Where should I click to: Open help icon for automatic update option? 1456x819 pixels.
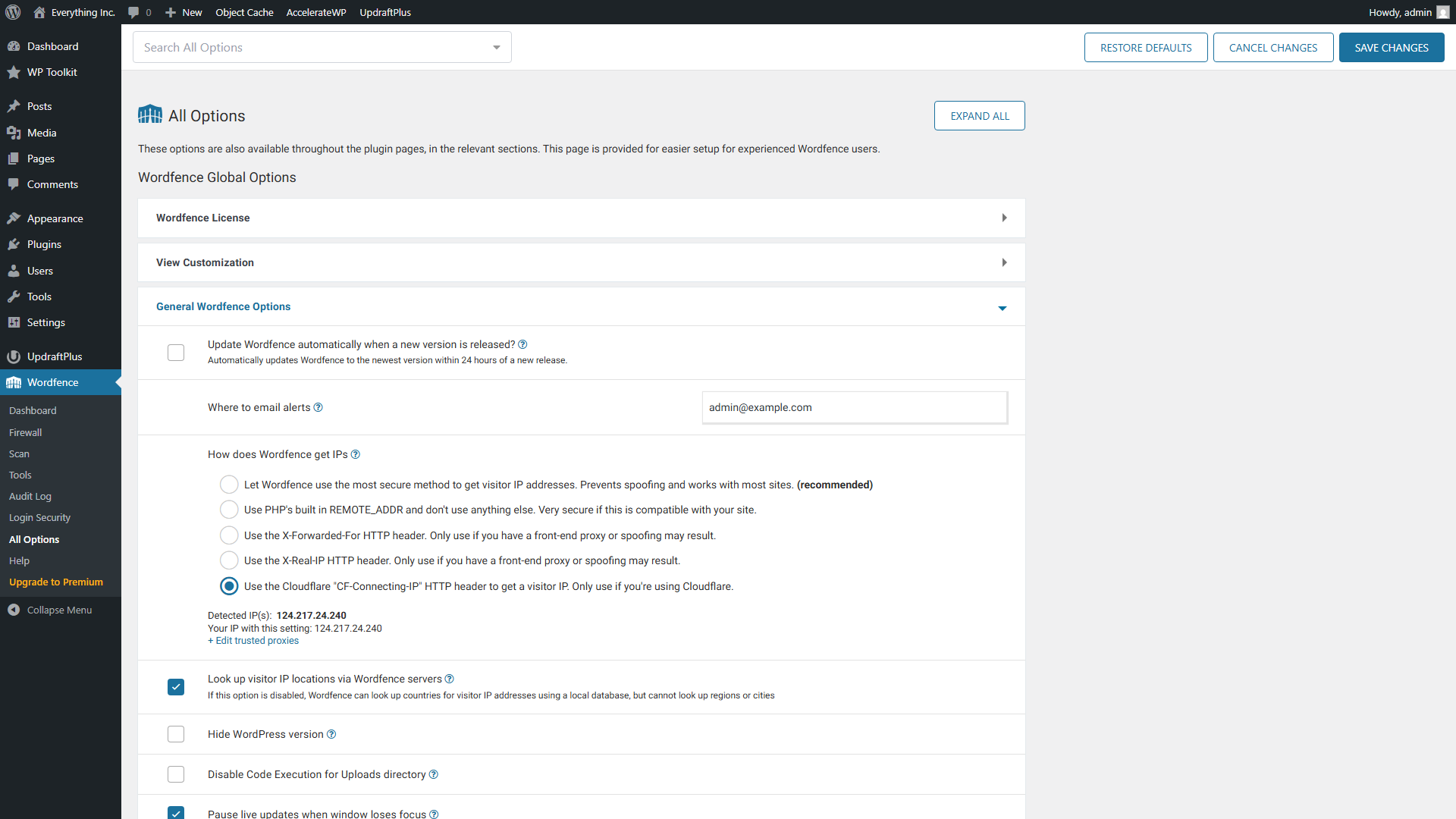coord(522,344)
